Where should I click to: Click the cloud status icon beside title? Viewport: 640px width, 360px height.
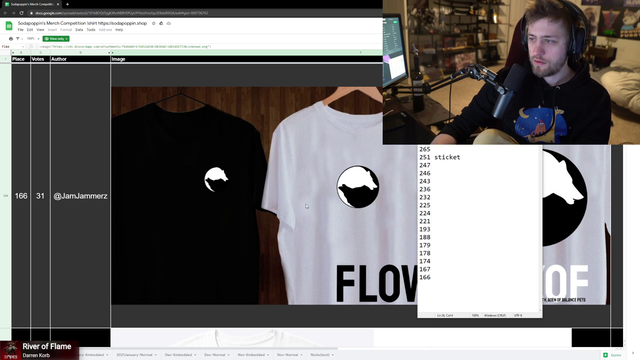(169, 23)
